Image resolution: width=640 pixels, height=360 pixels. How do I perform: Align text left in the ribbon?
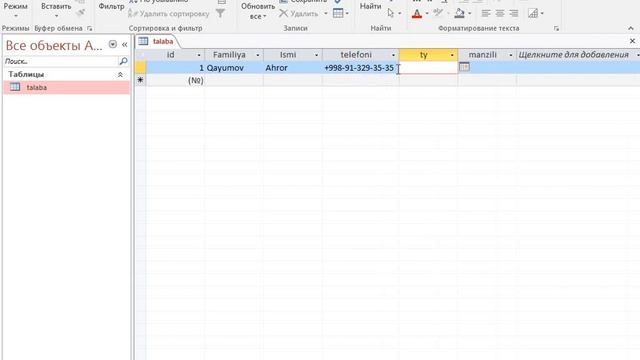tap(486, 13)
